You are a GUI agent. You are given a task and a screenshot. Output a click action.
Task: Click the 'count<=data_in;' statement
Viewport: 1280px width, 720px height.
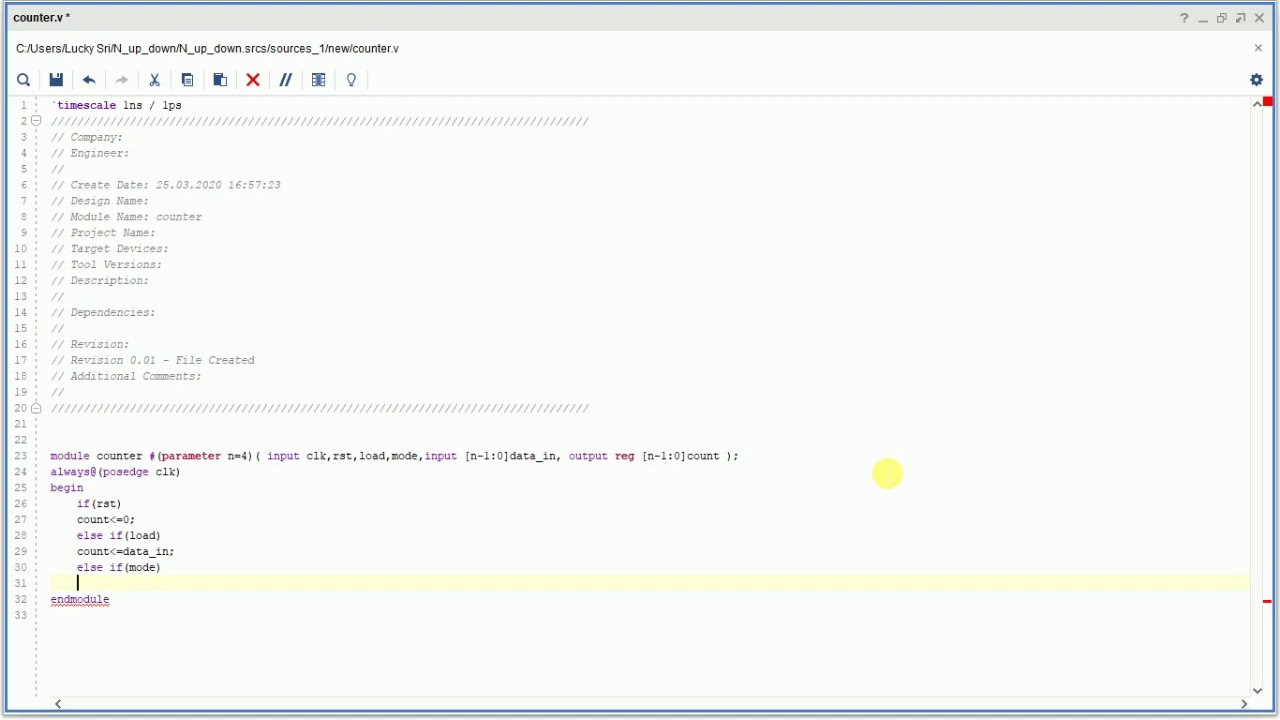point(125,552)
